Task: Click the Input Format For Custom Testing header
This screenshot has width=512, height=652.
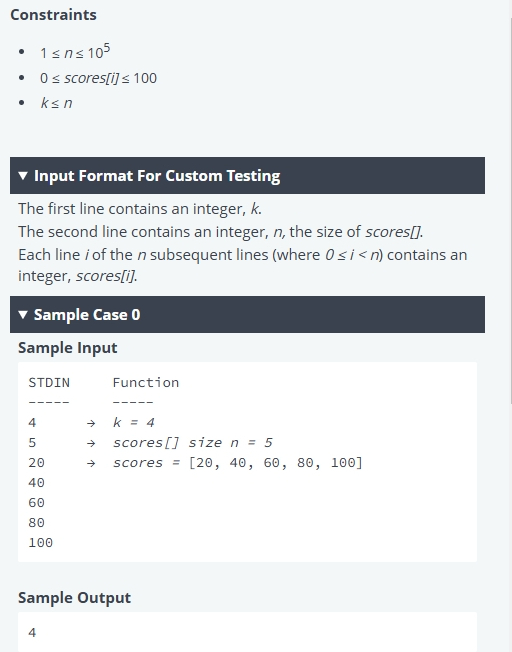Action: pos(247,175)
